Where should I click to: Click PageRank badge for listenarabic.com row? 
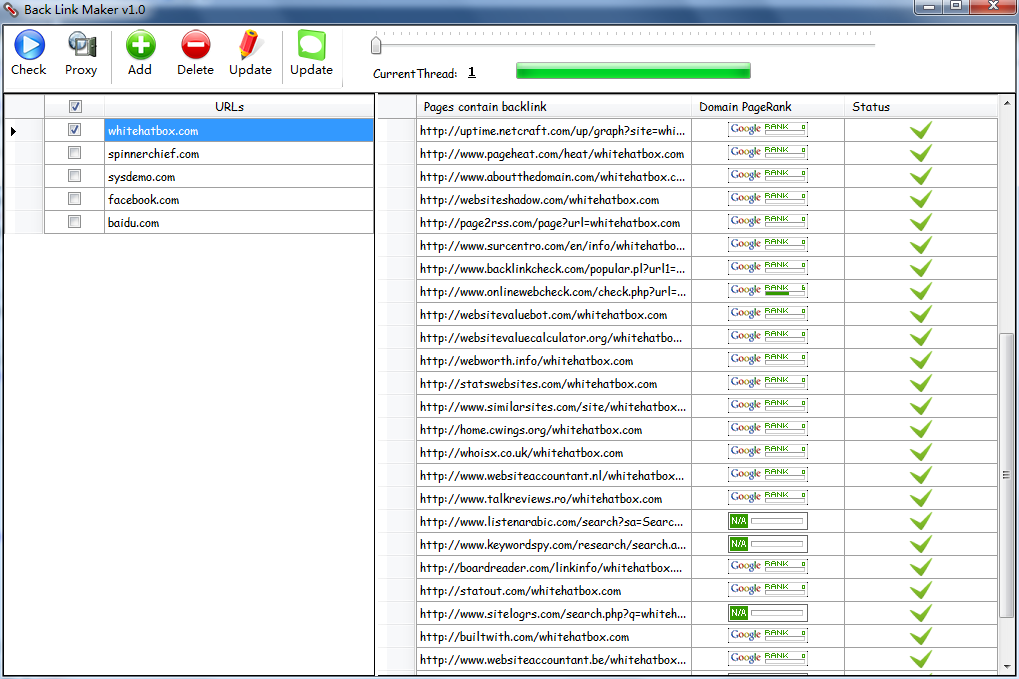(767, 521)
